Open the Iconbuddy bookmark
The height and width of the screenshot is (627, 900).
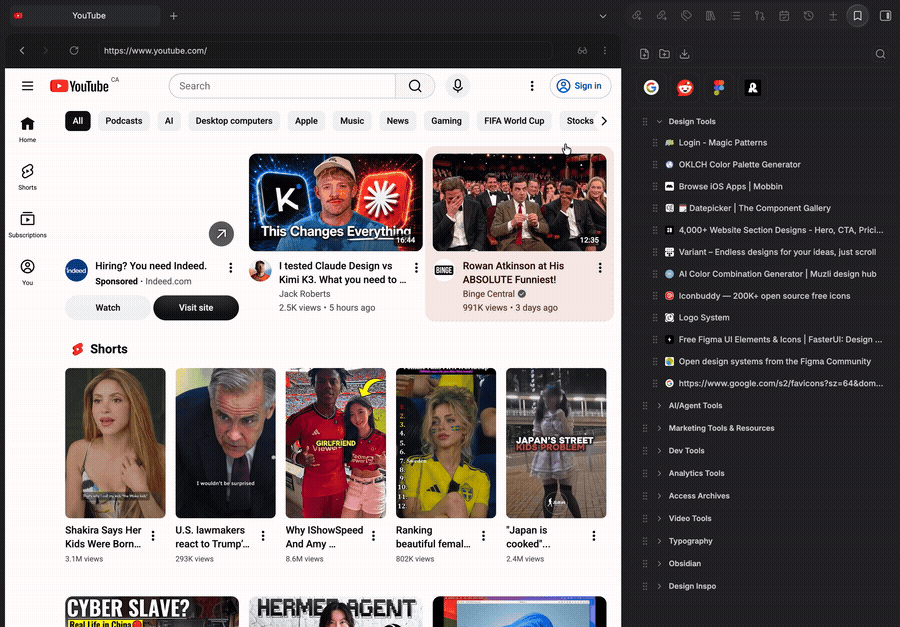(x=764, y=296)
